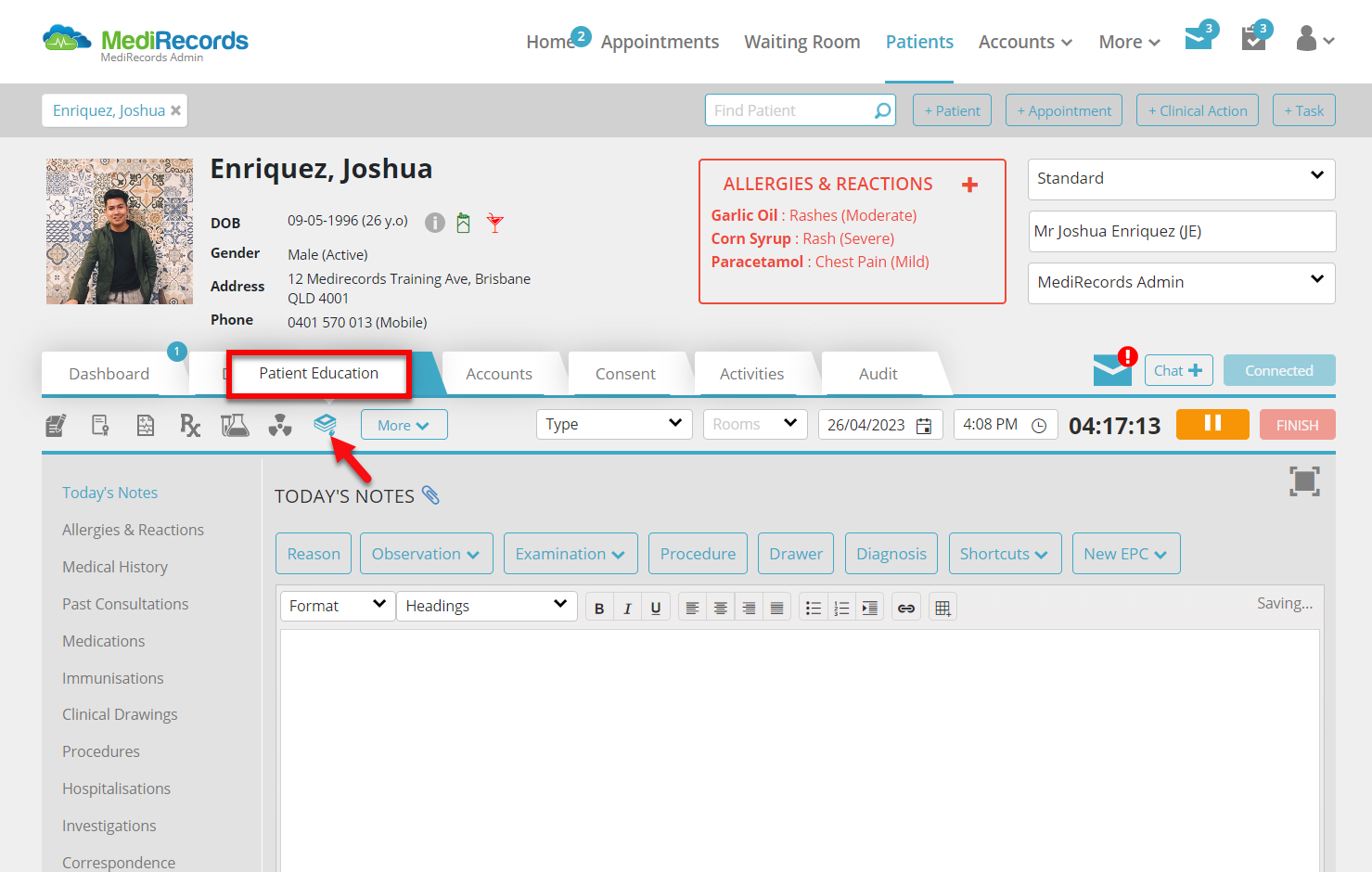Open the medical report document icon

point(146,425)
